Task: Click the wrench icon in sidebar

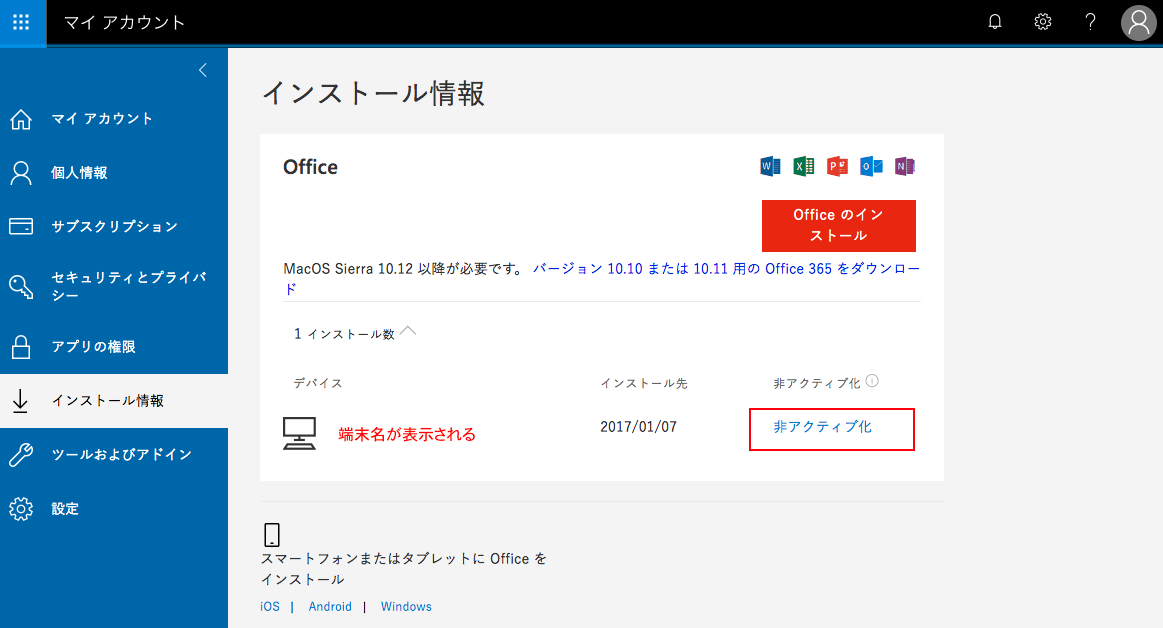Action: coord(21,455)
